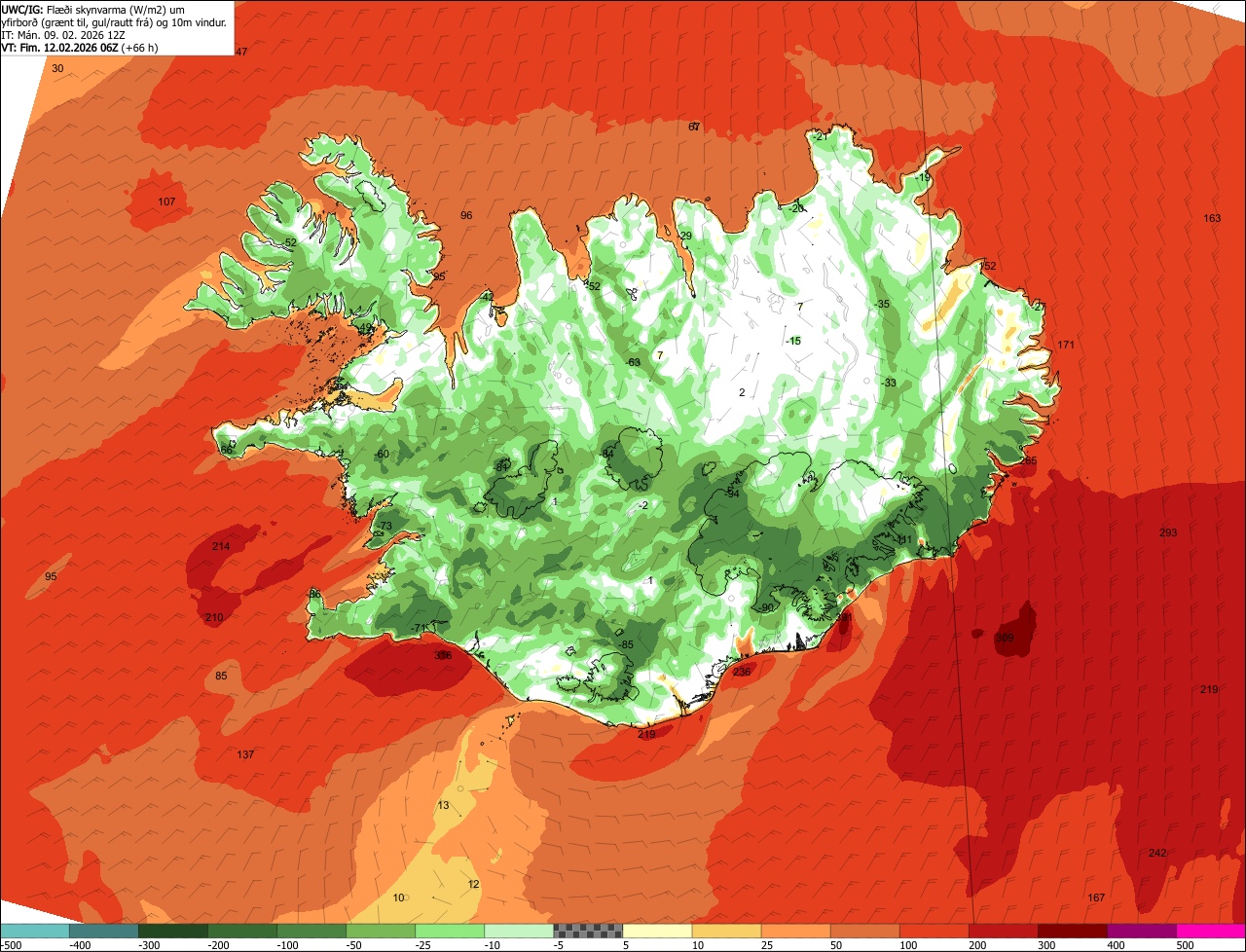Click the inland value '-71'
Screen dimensions: 1246x952
[418, 627]
